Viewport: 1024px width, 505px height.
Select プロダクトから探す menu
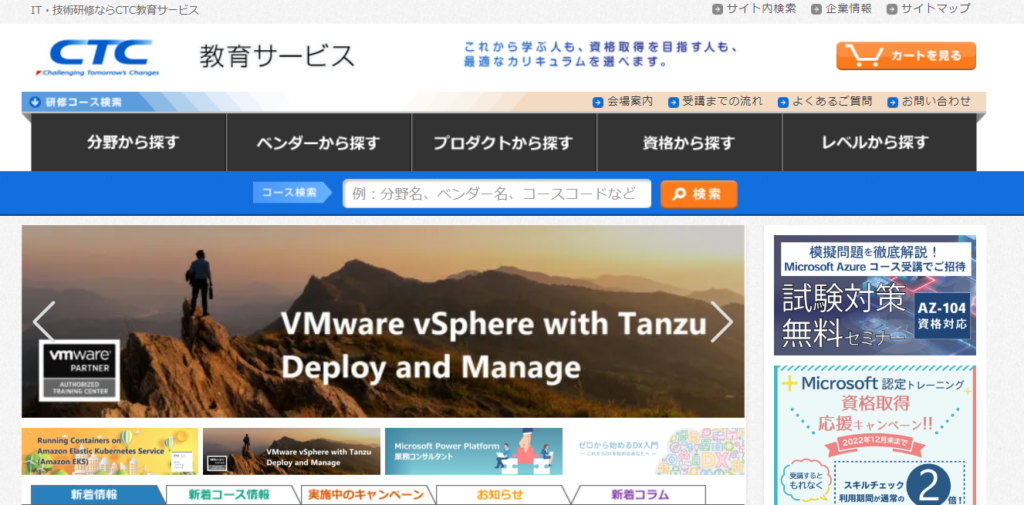click(x=504, y=142)
